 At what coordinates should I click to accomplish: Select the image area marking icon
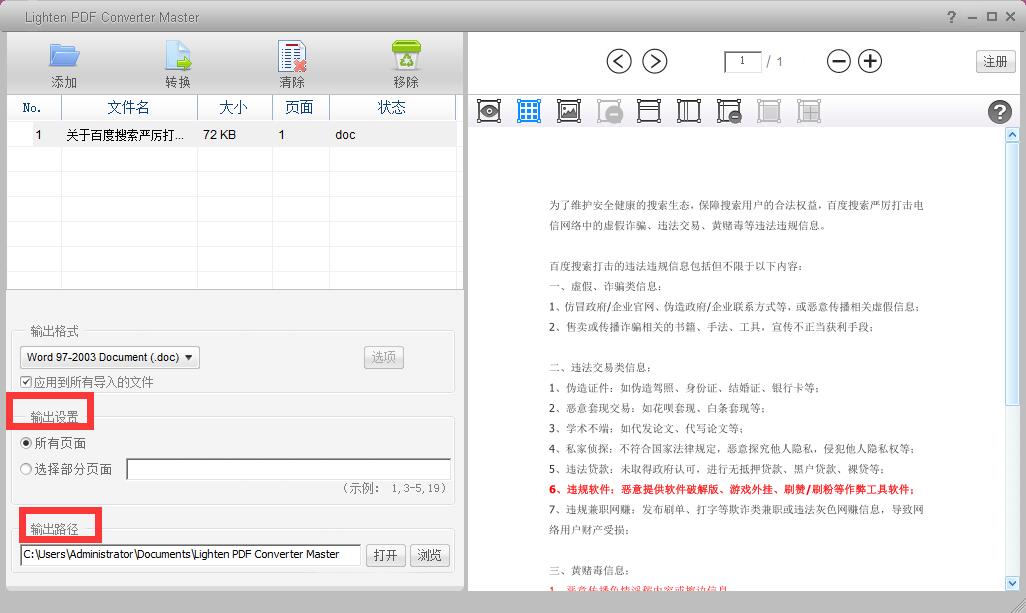(569, 111)
